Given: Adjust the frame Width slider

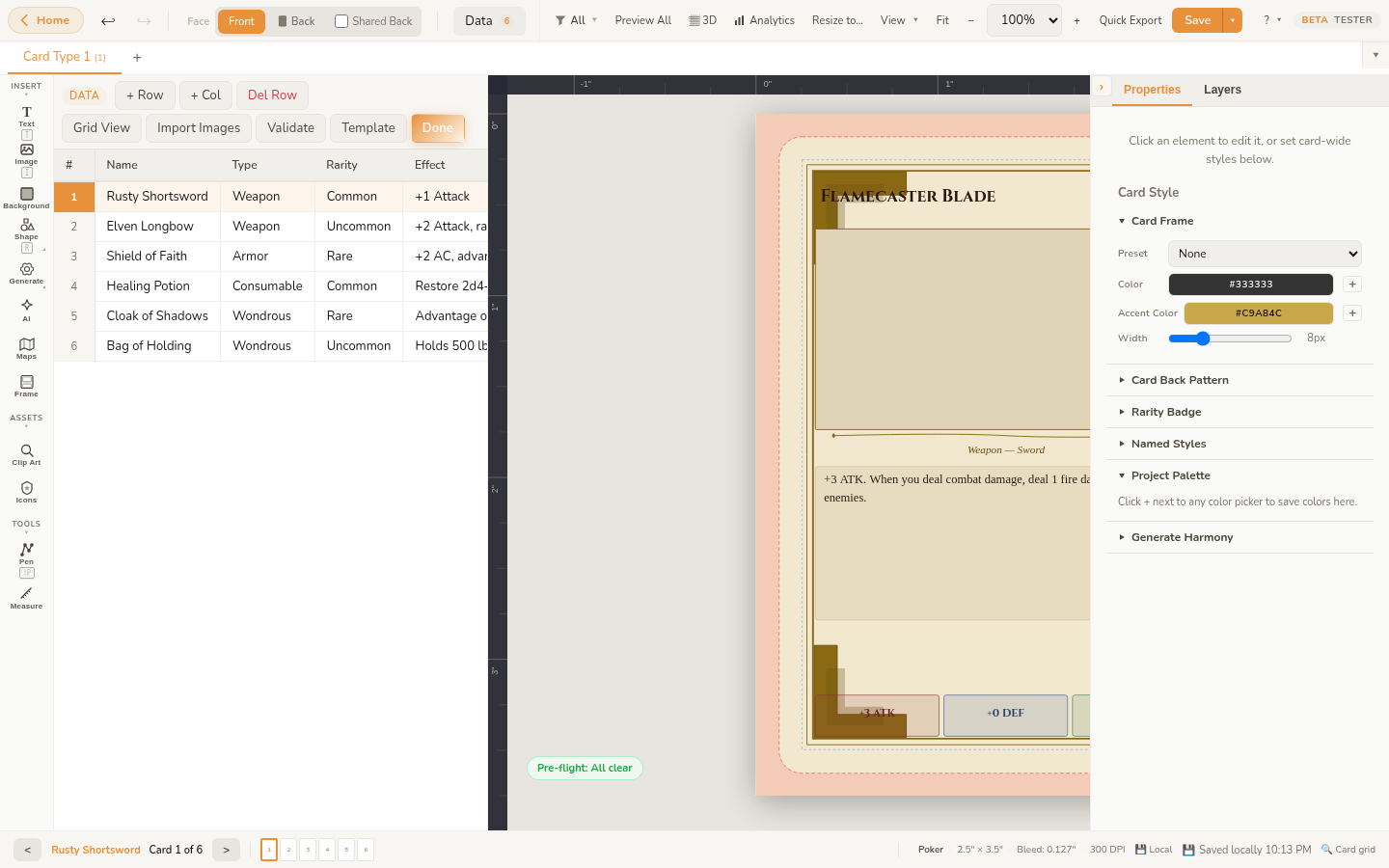Looking at the screenshot, I should coord(1230,339).
